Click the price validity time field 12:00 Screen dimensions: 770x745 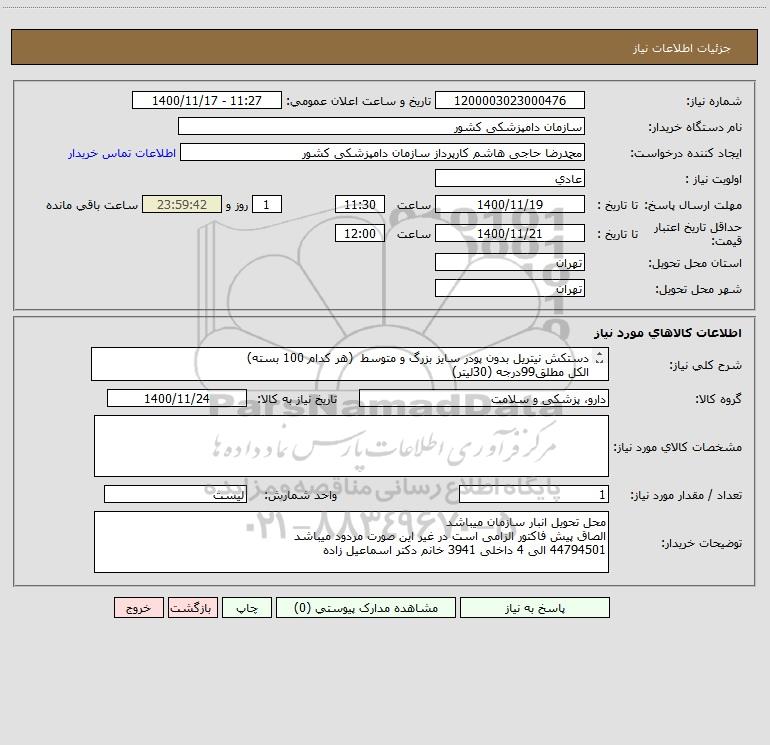point(359,233)
